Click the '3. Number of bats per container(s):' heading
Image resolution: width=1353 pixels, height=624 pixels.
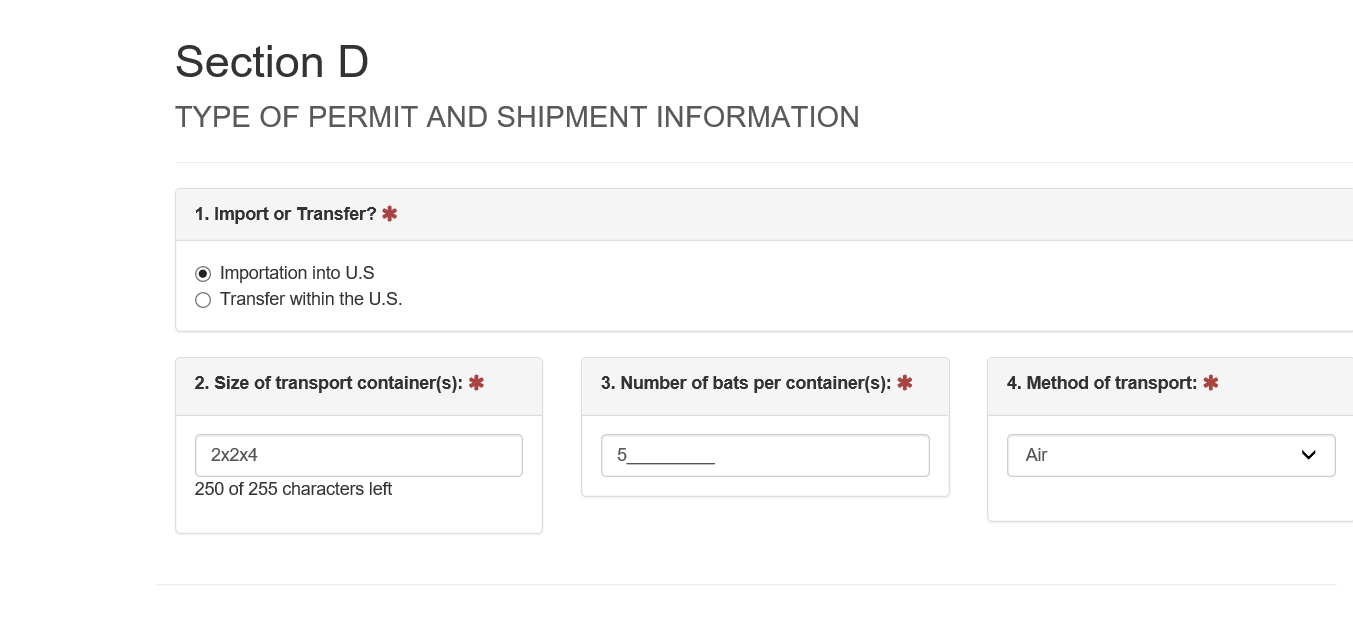pyautogui.click(x=745, y=383)
